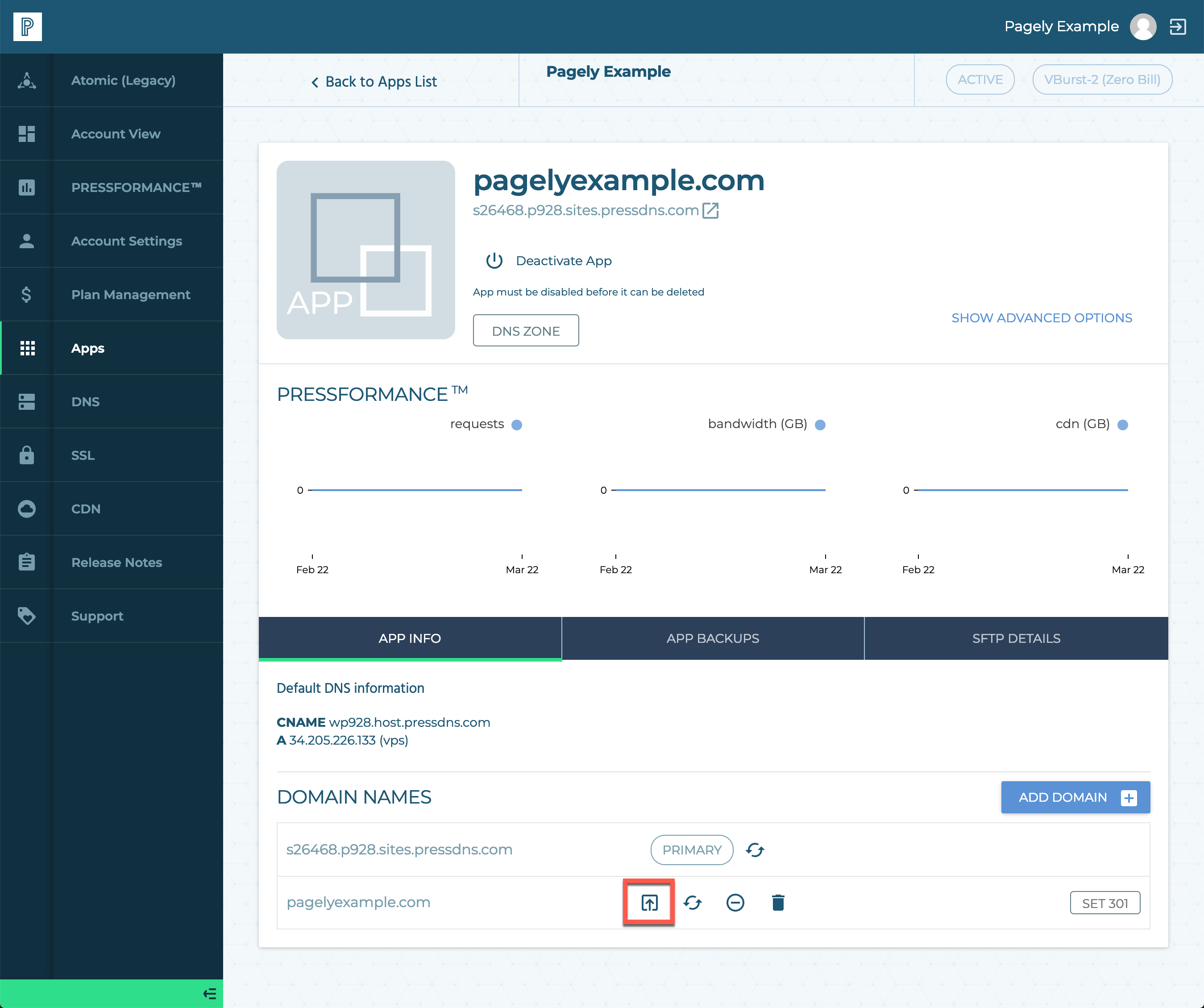The image size is (1204, 1008).
Task: Open the DNS menu item
Action: tap(85, 401)
